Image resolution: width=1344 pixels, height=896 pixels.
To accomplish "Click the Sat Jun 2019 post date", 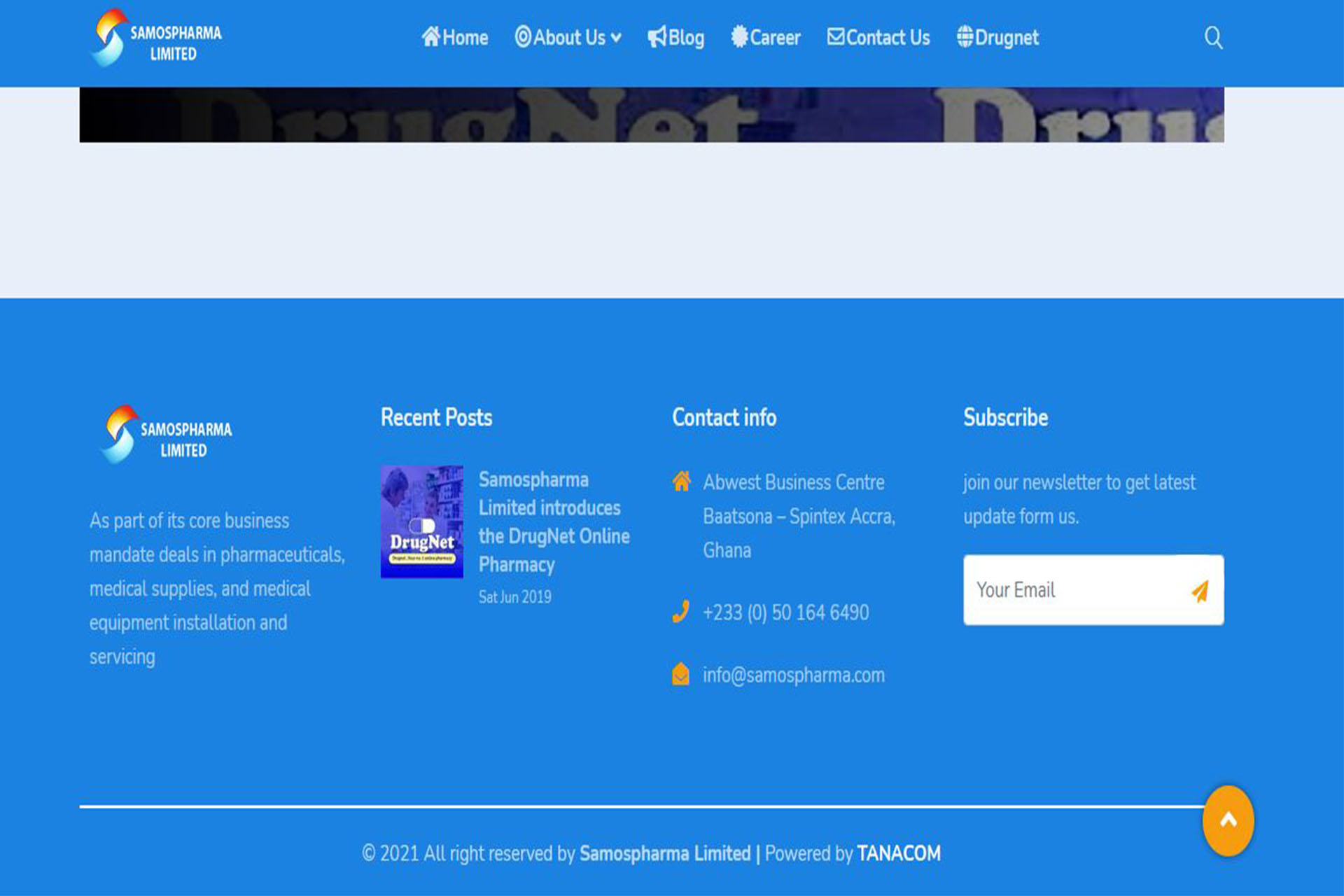I will 514,597.
